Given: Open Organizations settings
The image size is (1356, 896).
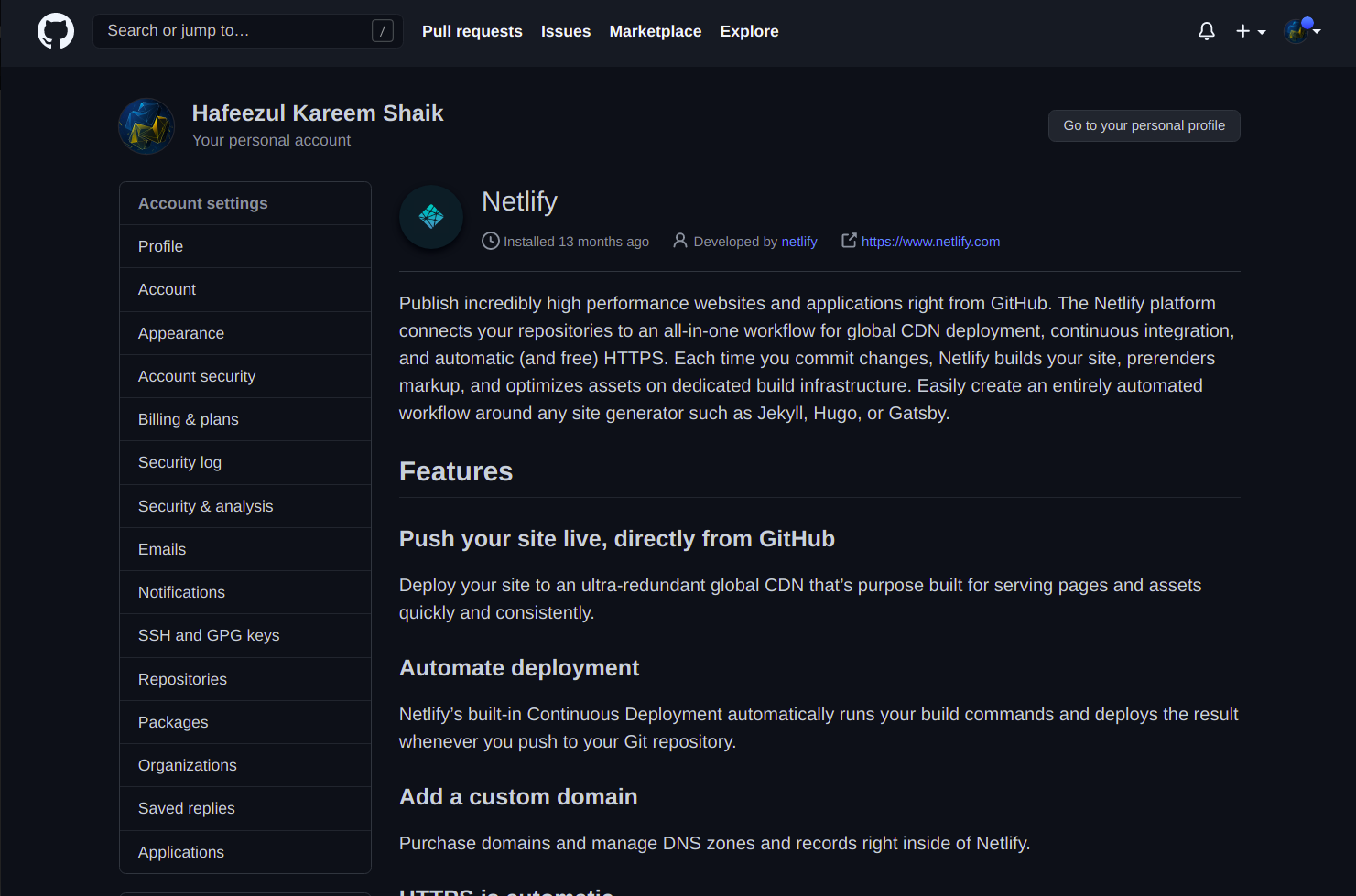Looking at the screenshot, I should point(245,765).
